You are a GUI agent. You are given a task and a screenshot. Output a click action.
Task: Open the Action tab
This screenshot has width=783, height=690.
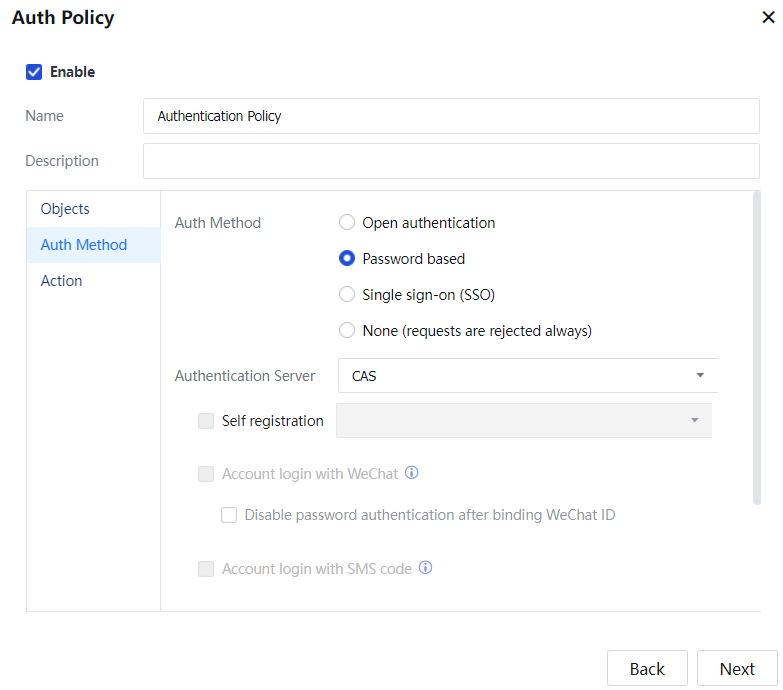coord(62,281)
